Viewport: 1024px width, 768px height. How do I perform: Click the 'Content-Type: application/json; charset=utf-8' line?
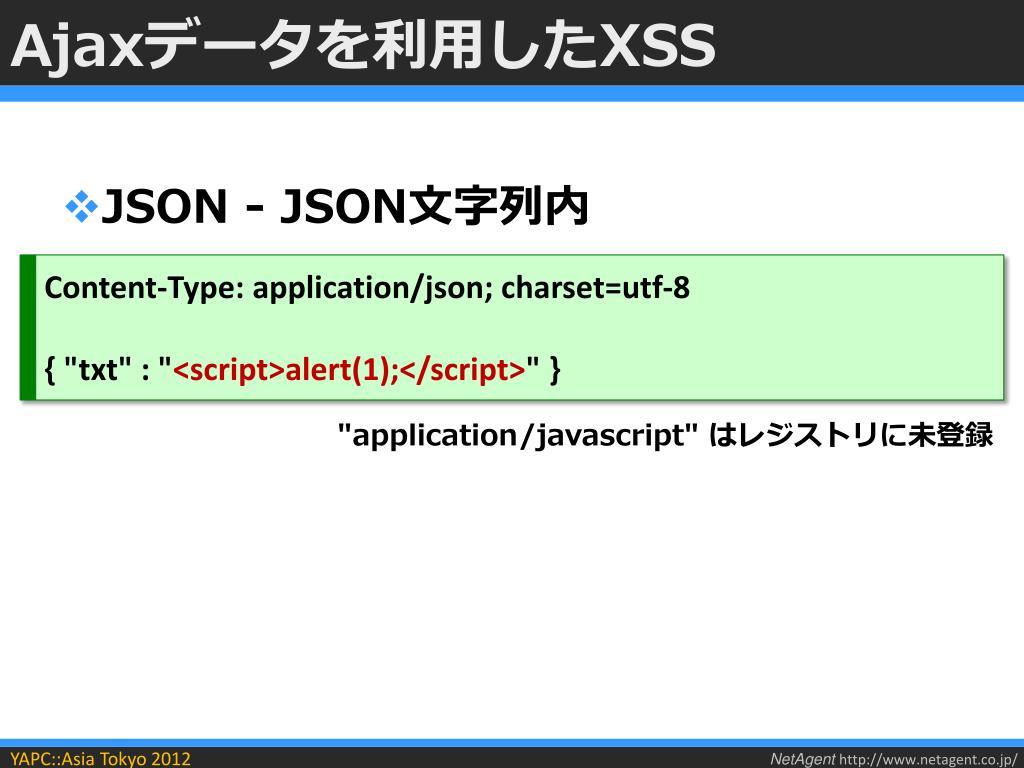pos(367,288)
